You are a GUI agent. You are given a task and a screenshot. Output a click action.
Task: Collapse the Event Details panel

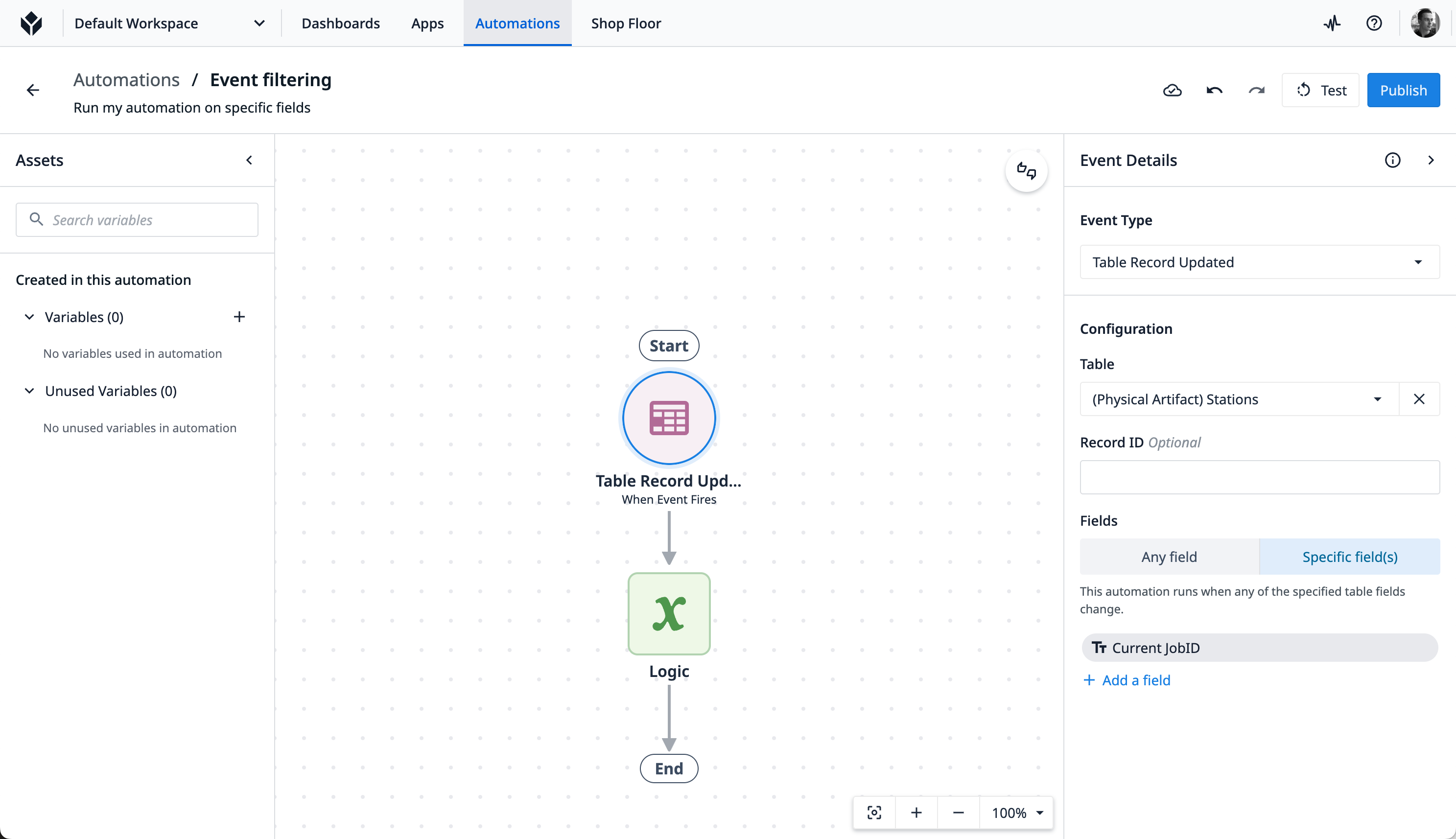1431,160
